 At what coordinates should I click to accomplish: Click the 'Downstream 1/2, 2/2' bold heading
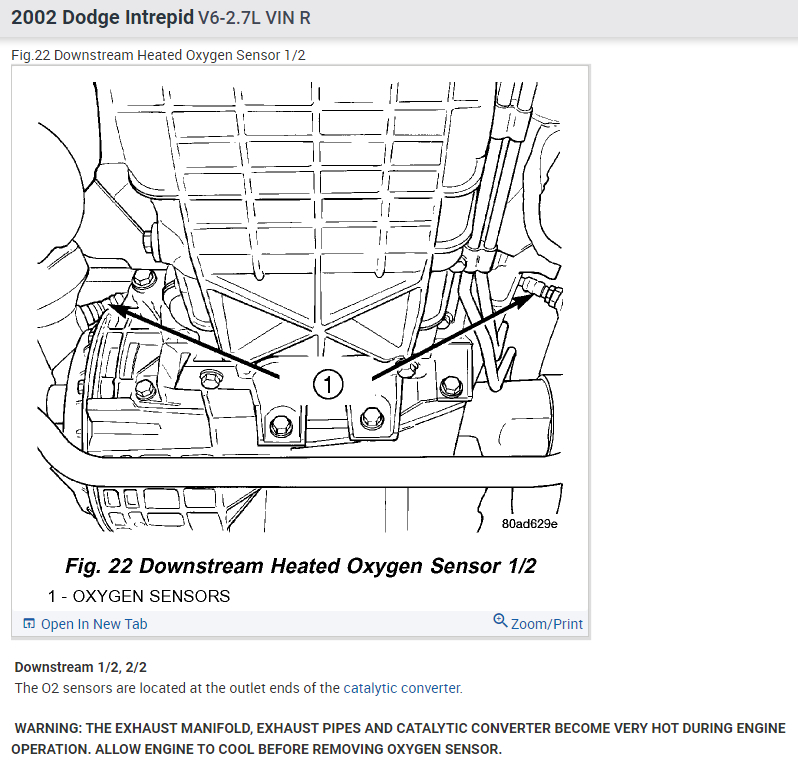pos(80,667)
